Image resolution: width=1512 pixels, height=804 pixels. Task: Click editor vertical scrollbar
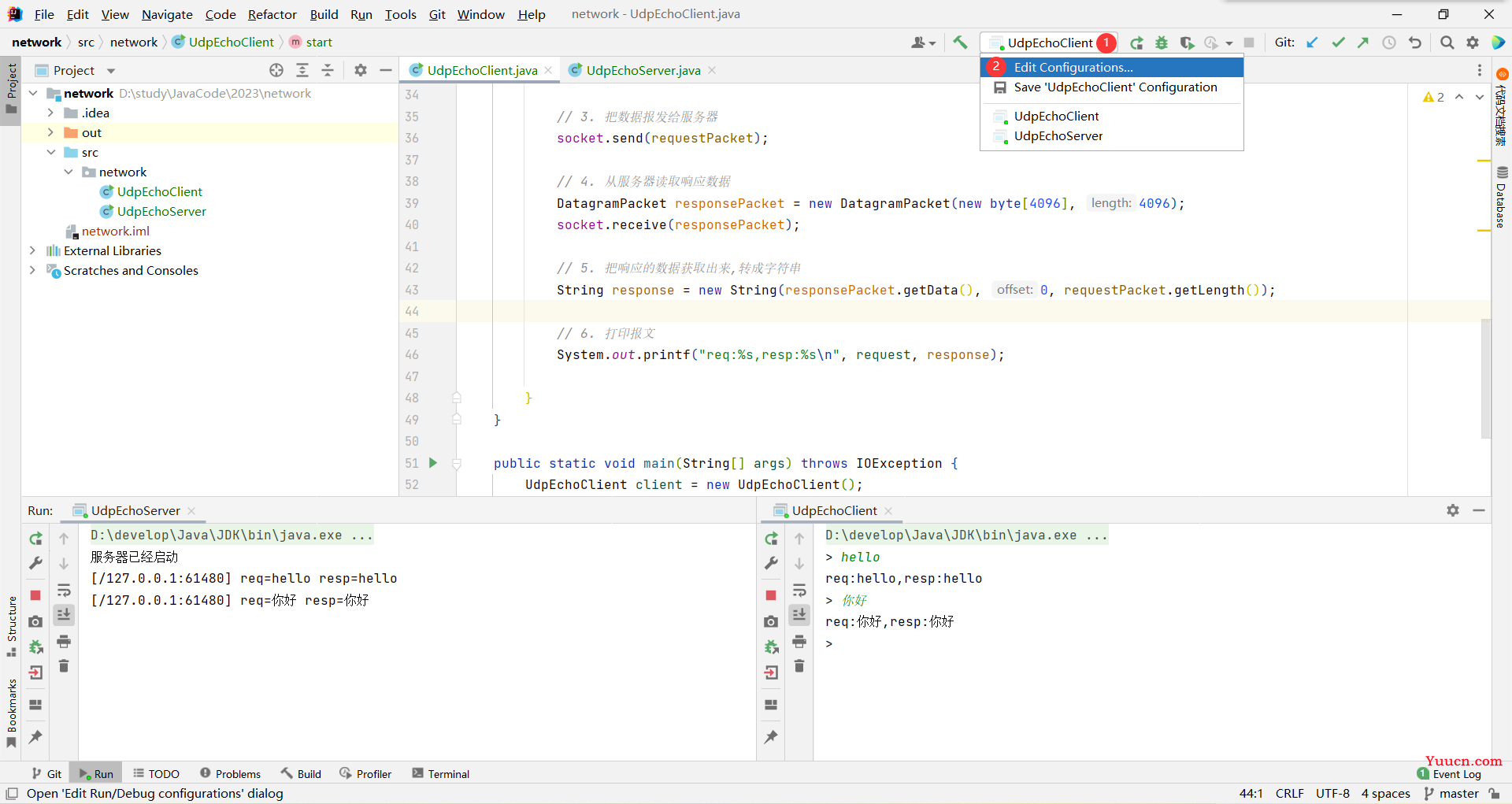(x=1486, y=378)
